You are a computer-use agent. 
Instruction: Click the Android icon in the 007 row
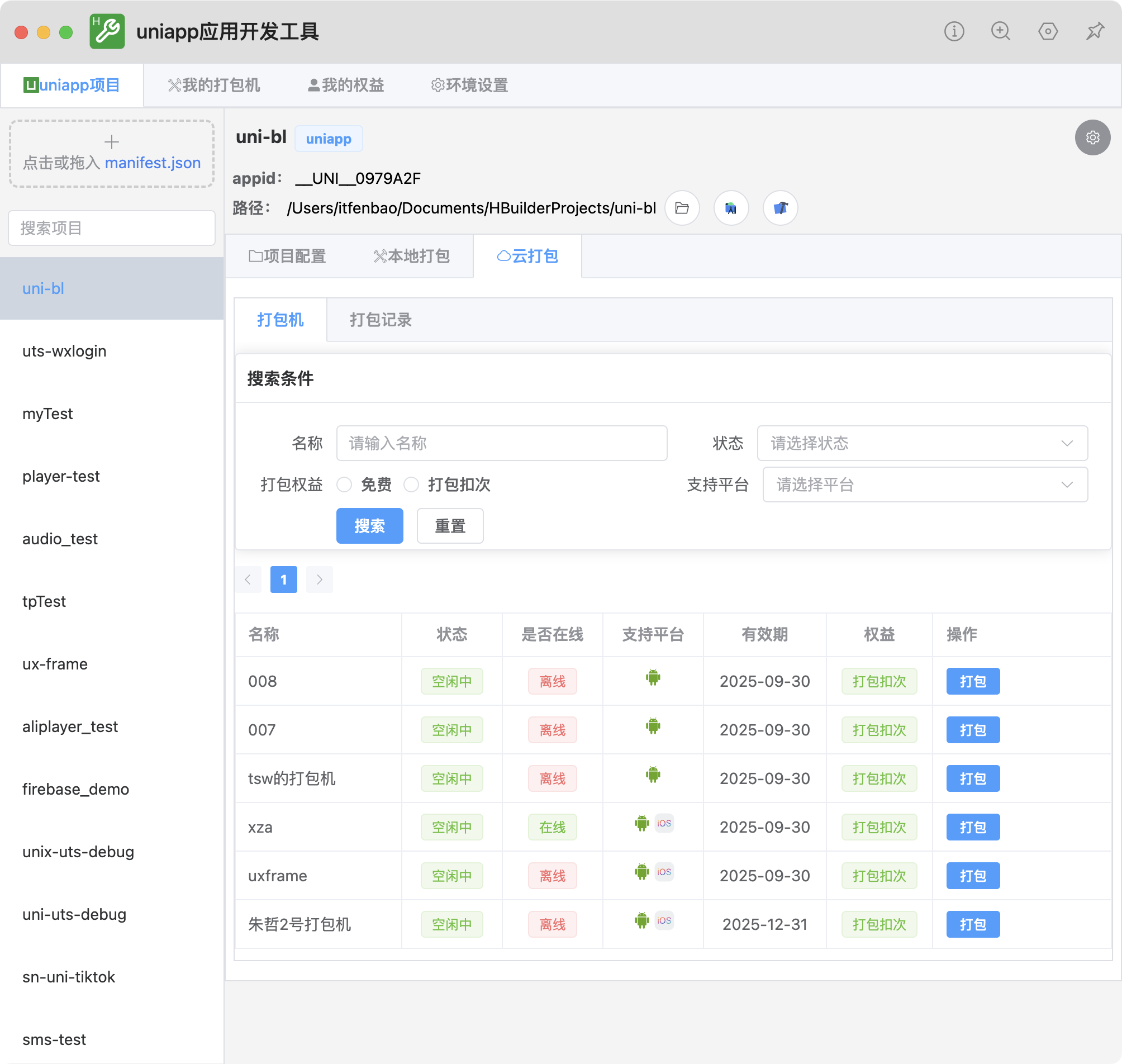pos(653,726)
